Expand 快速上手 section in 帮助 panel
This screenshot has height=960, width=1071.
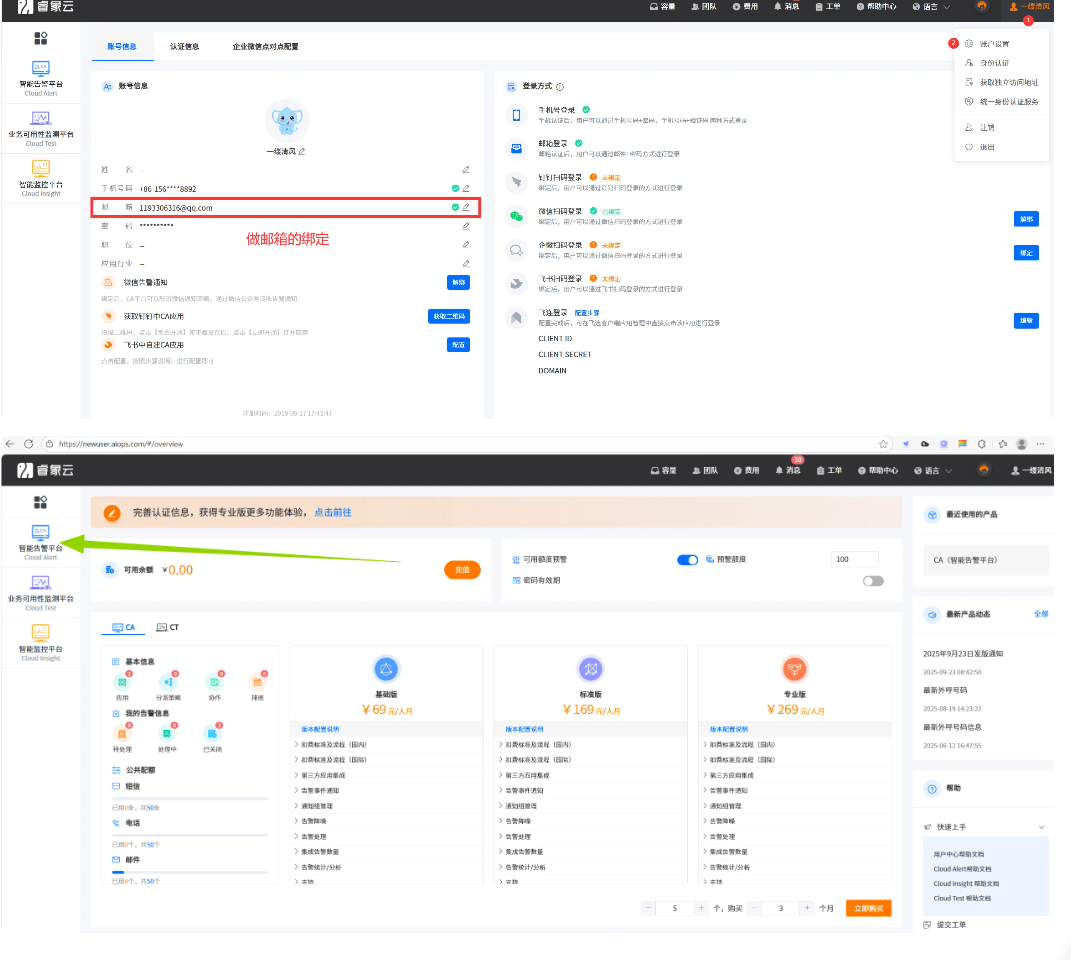[1041, 827]
